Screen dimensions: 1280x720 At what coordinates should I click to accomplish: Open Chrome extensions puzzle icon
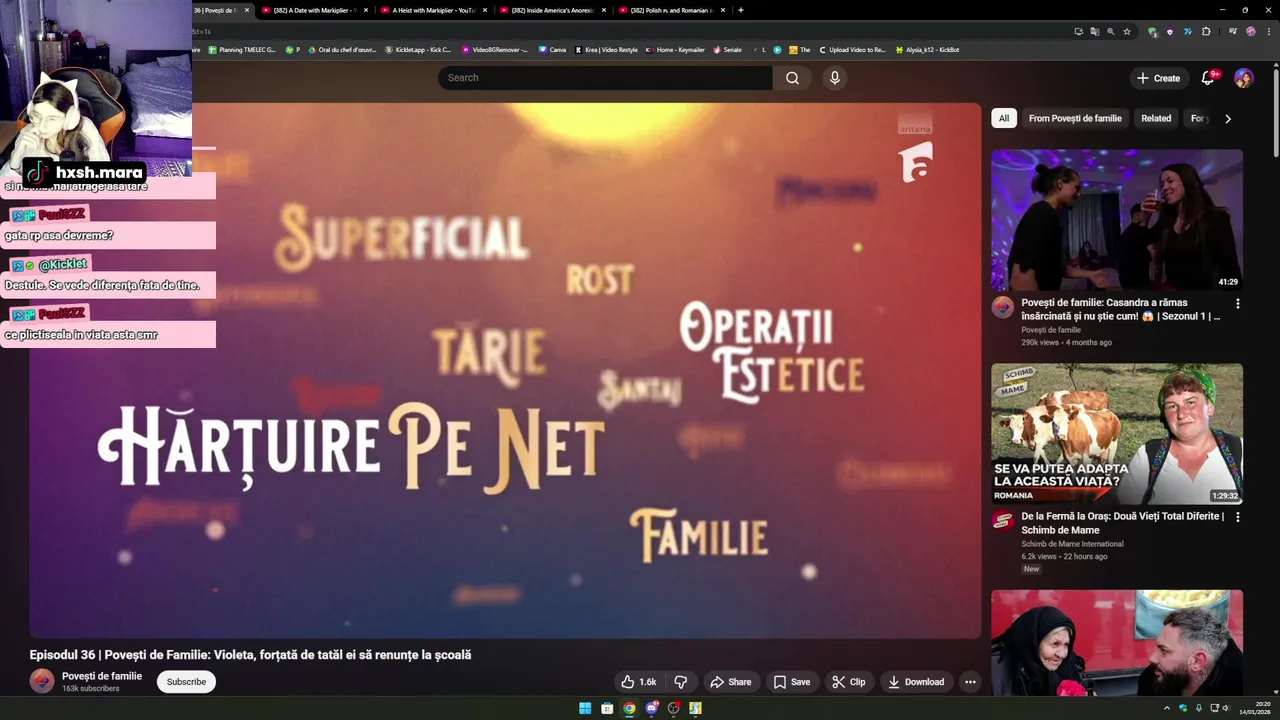pos(1206,31)
